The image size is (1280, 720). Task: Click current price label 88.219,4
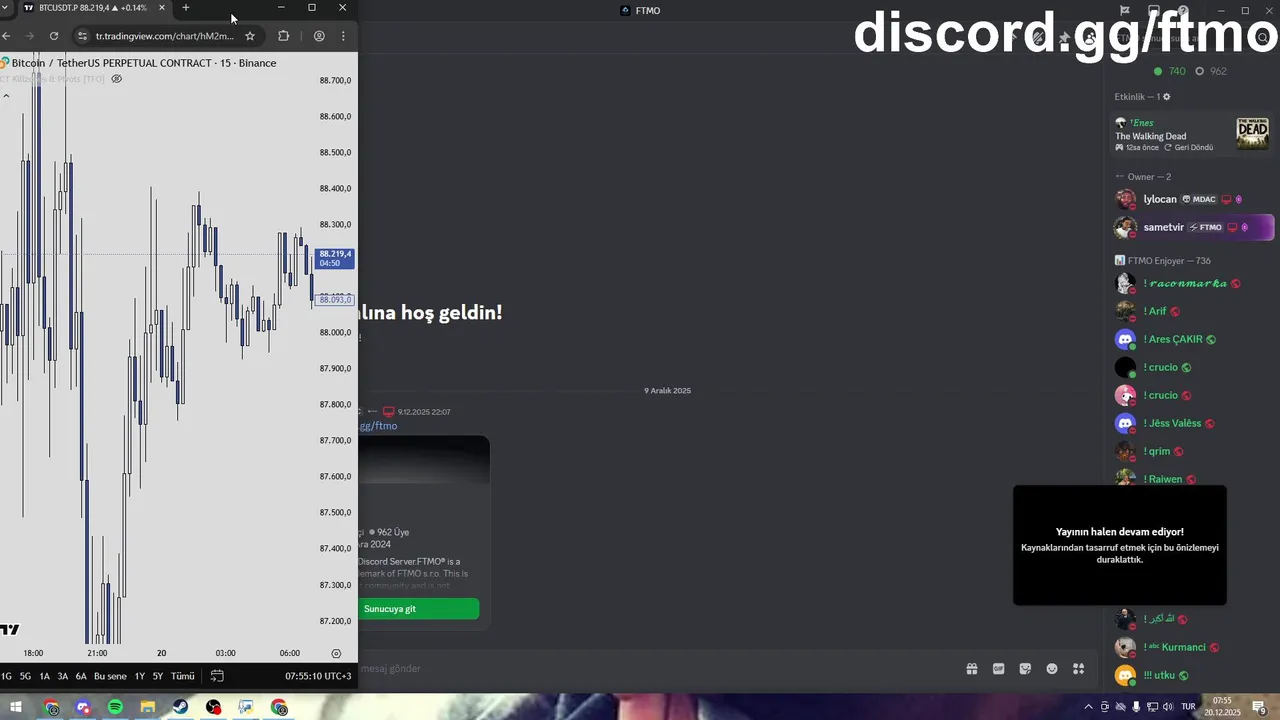pyautogui.click(x=335, y=258)
